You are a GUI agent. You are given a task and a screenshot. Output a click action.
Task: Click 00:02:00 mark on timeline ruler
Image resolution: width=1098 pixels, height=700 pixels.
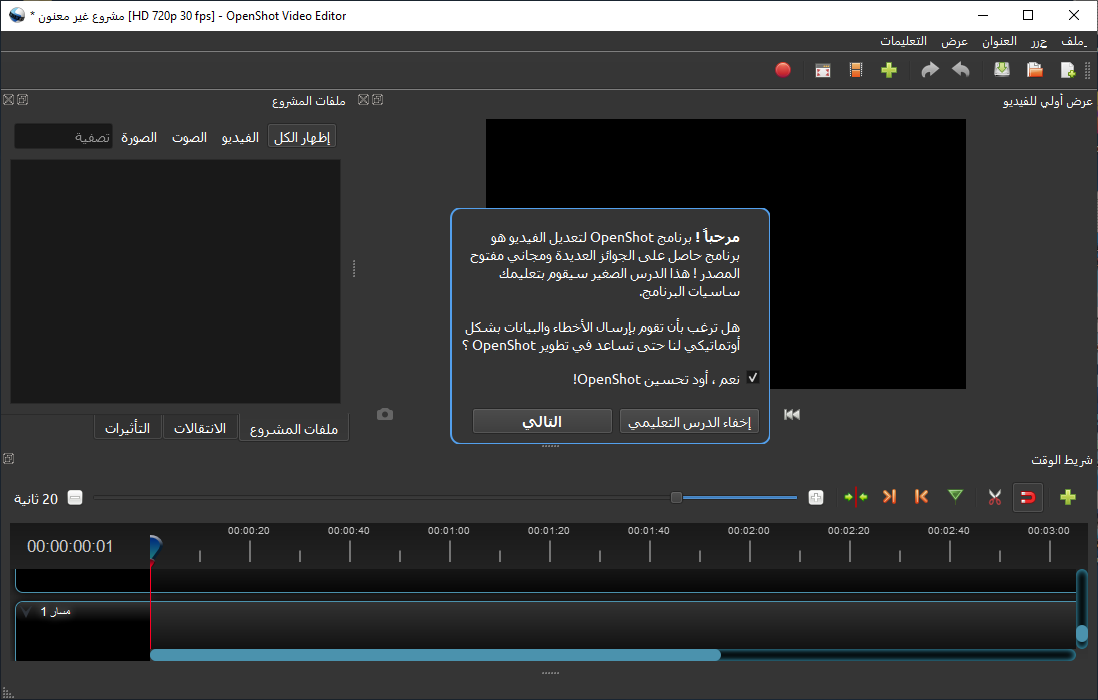tap(749, 531)
